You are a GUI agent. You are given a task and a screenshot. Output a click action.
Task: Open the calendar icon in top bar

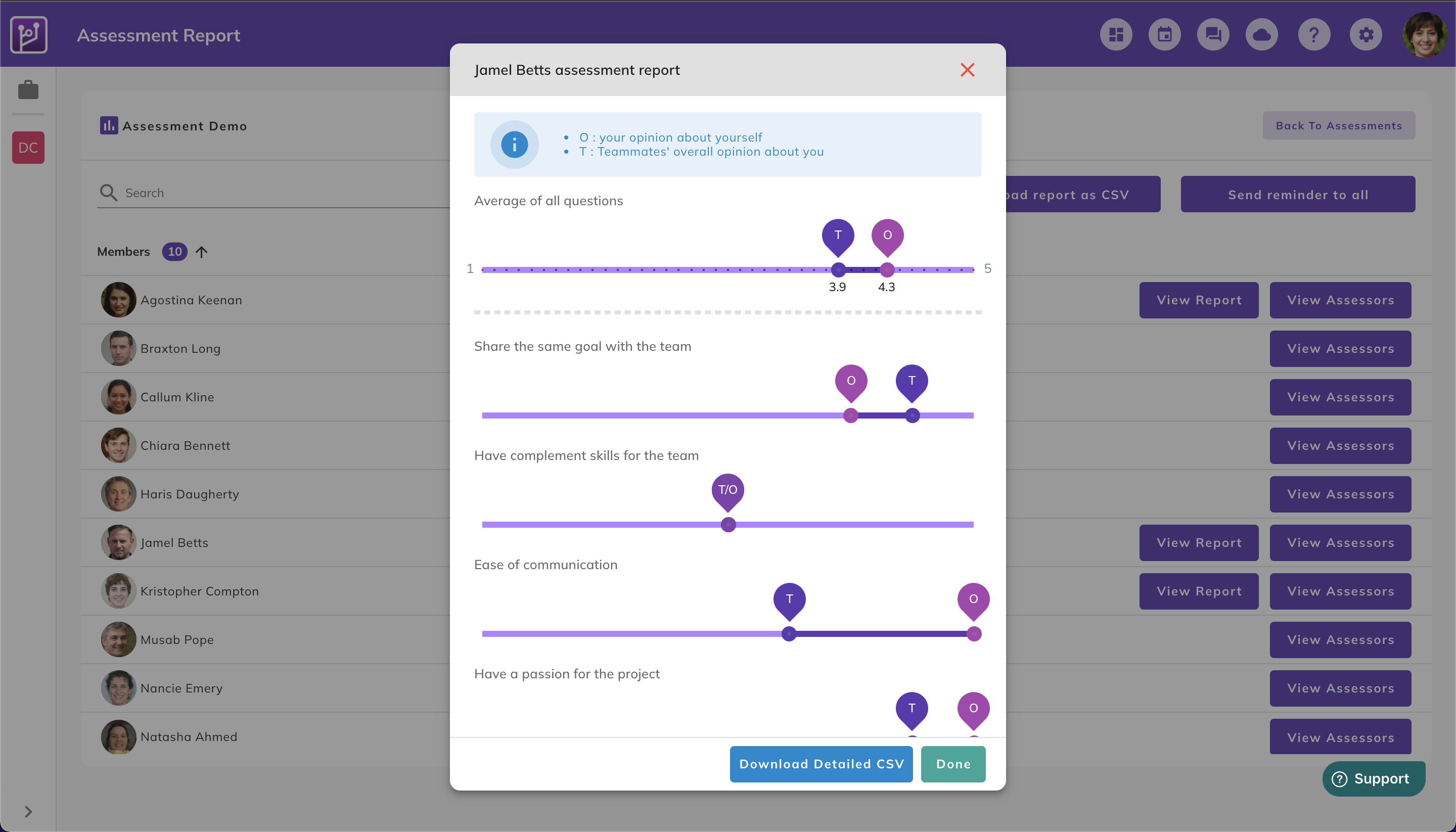tap(1165, 35)
